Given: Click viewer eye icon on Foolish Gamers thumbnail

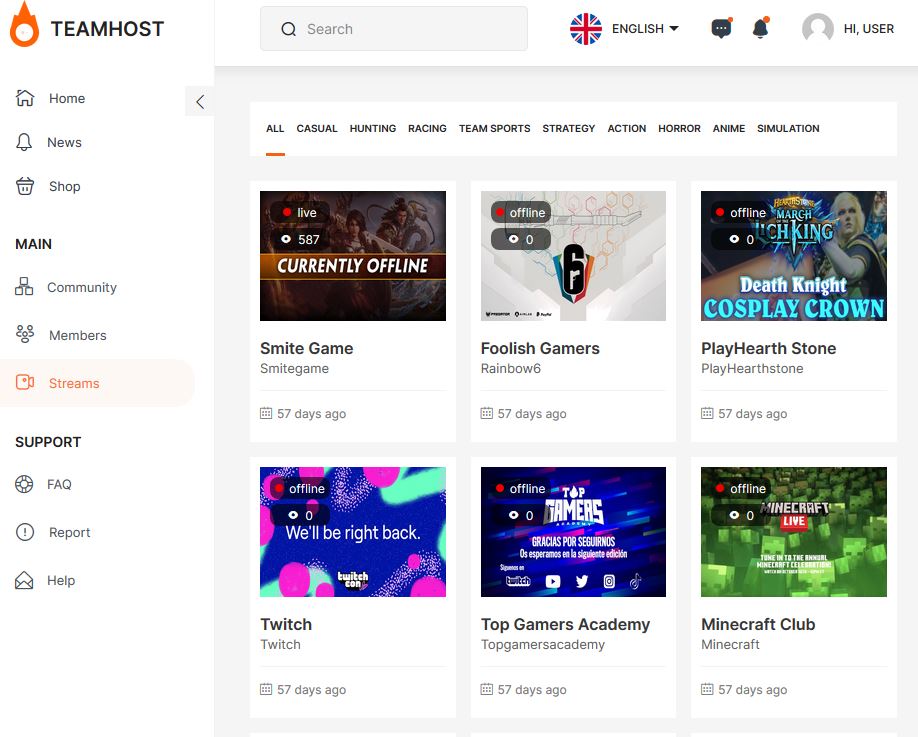Looking at the screenshot, I should tap(513, 239).
